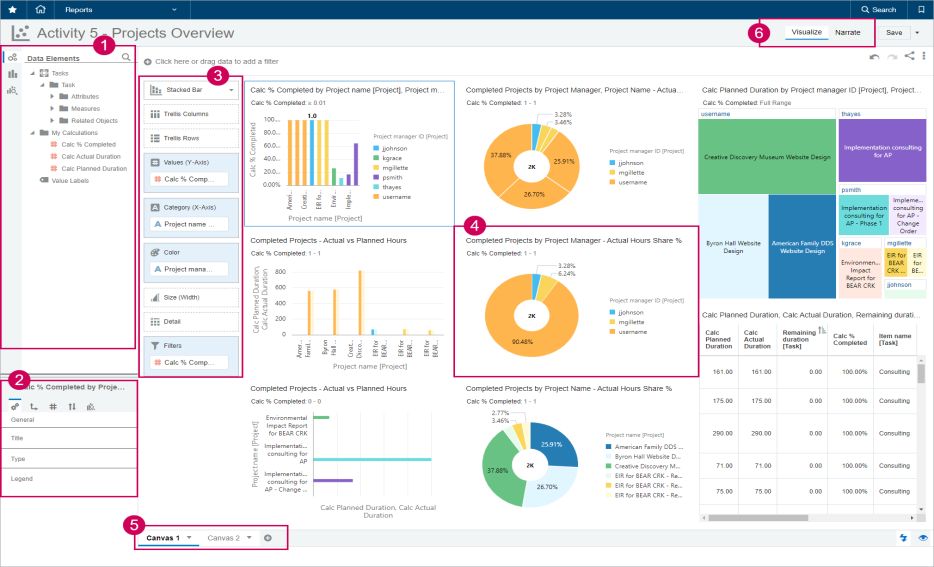
Task: Select the Canvas 1 tab
Action: click(163, 538)
